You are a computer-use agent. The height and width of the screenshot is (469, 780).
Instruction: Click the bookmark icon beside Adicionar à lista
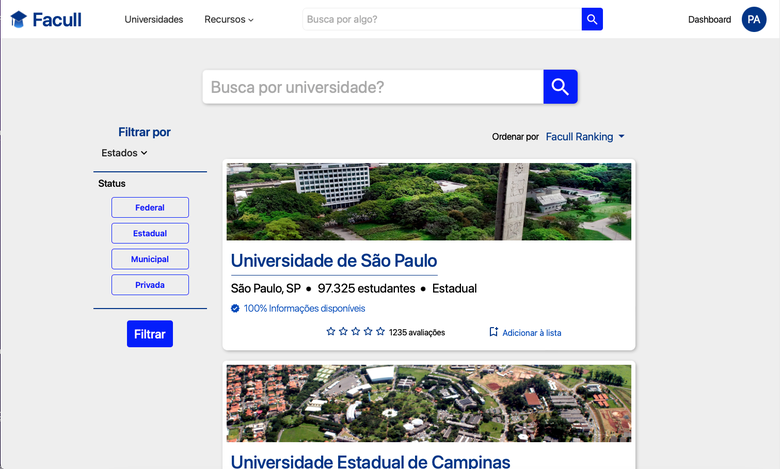[493, 332]
